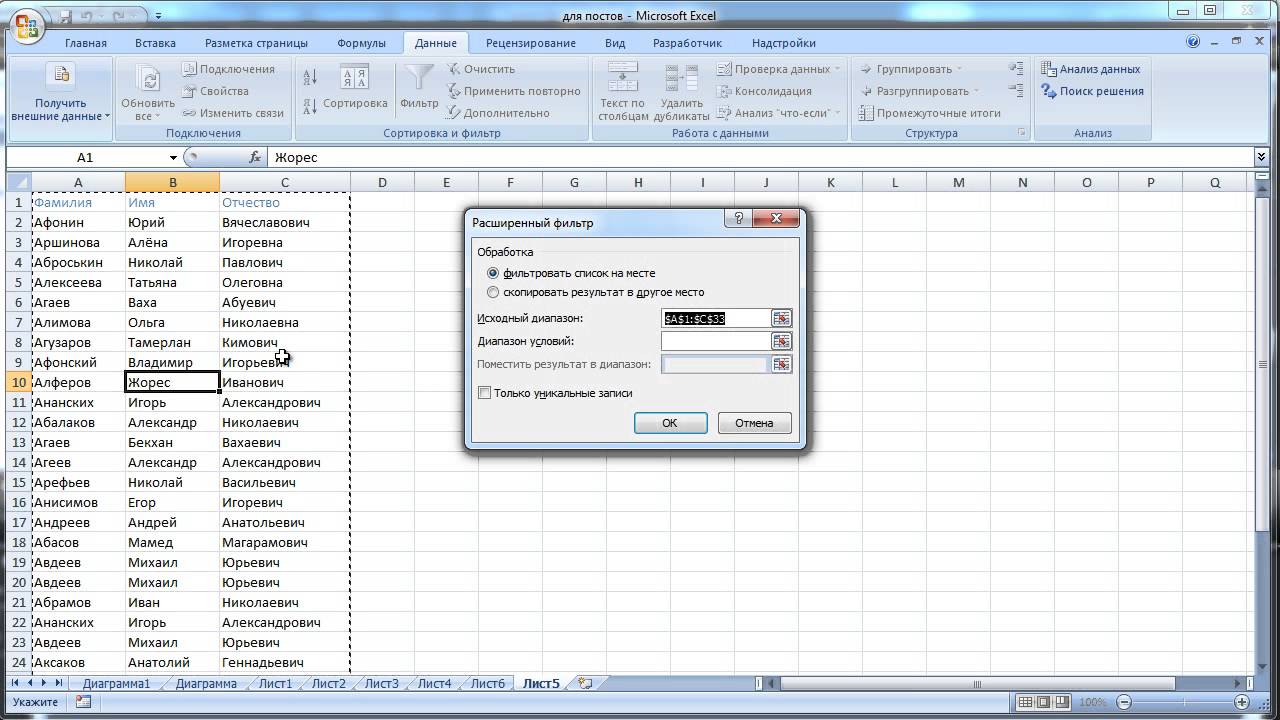This screenshot has height=720, width=1280.
Task: Click Remove Duplicates icon
Action: pos(682,77)
